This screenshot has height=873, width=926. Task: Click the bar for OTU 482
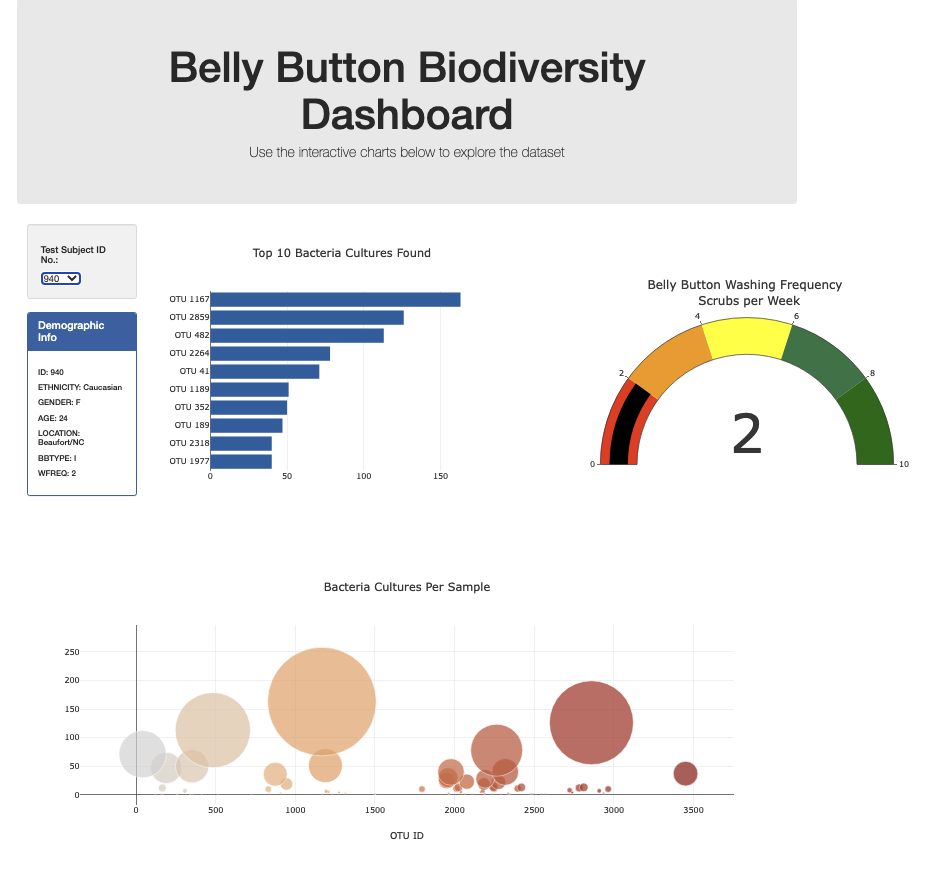[x=297, y=334]
